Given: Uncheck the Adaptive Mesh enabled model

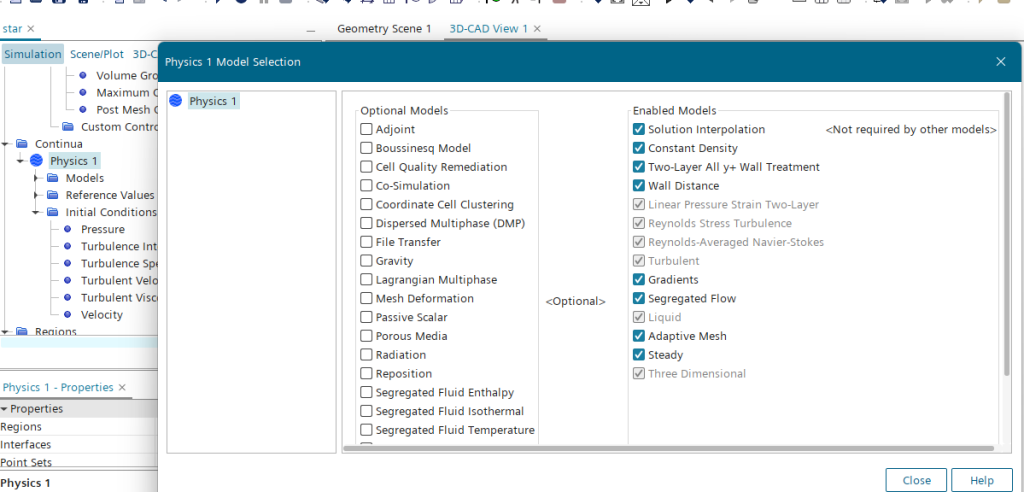Looking at the screenshot, I should coord(638,336).
